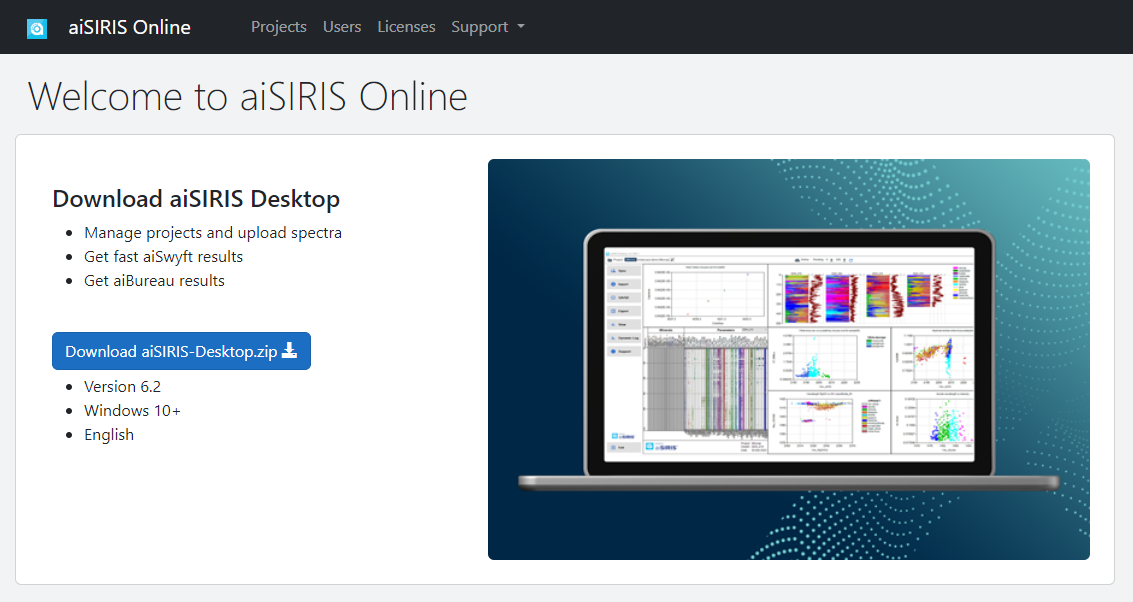This screenshot has height=602, width=1133.
Task: Open the aiSIRIS Online home link
Action: [129, 27]
